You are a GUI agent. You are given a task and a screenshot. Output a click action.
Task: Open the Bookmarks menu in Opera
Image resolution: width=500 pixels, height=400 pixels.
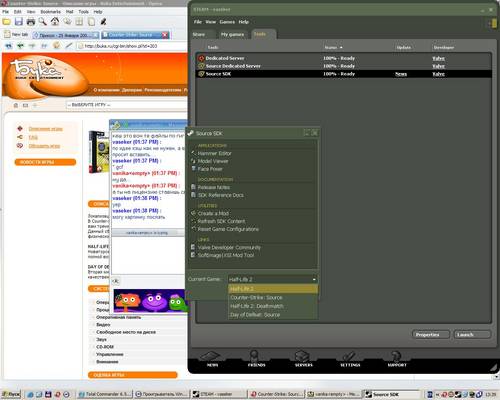51,12
